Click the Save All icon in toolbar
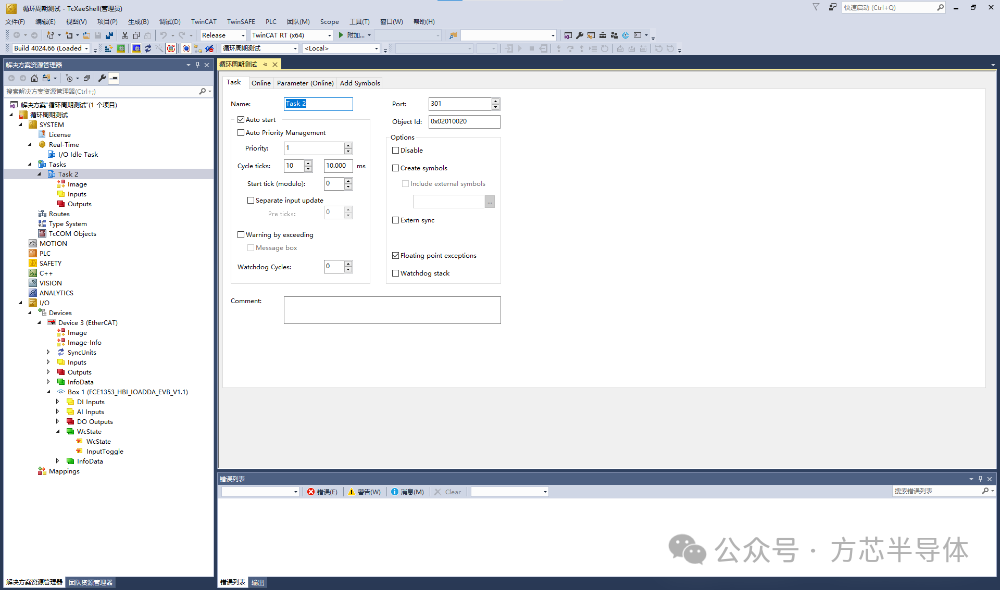The height and width of the screenshot is (590, 1000). (x=109, y=35)
